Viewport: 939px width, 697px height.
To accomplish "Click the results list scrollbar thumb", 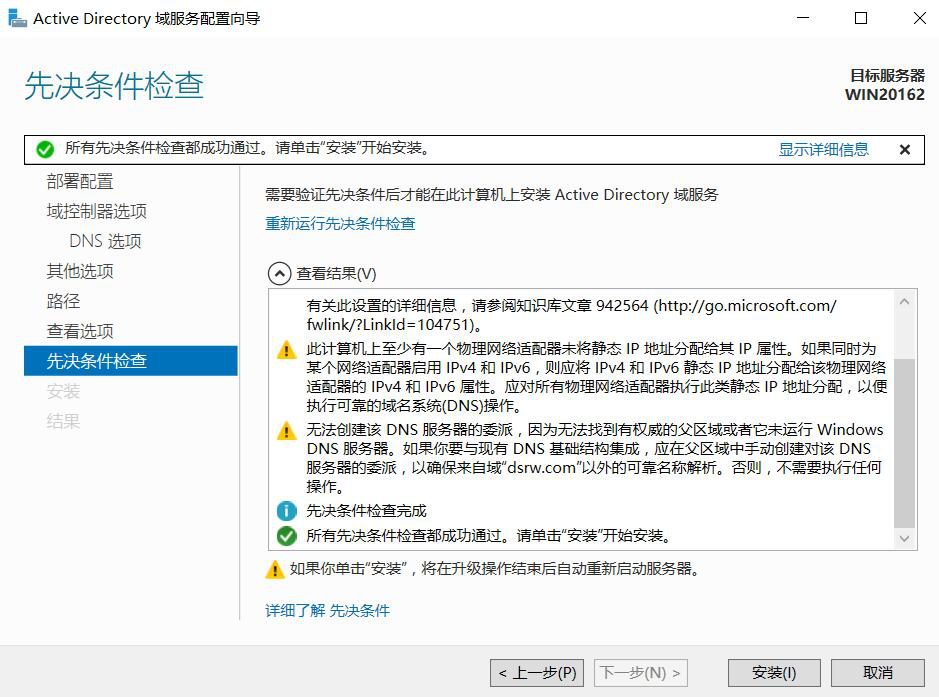I will 904,443.
